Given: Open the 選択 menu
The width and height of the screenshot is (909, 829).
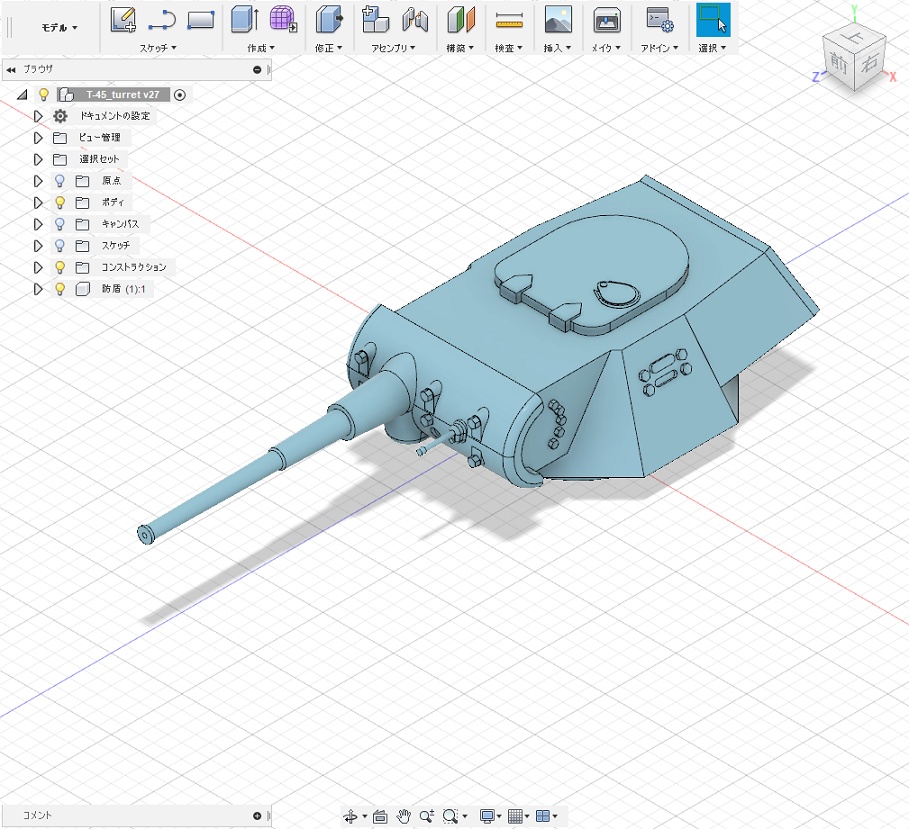Looking at the screenshot, I should [712, 48].
